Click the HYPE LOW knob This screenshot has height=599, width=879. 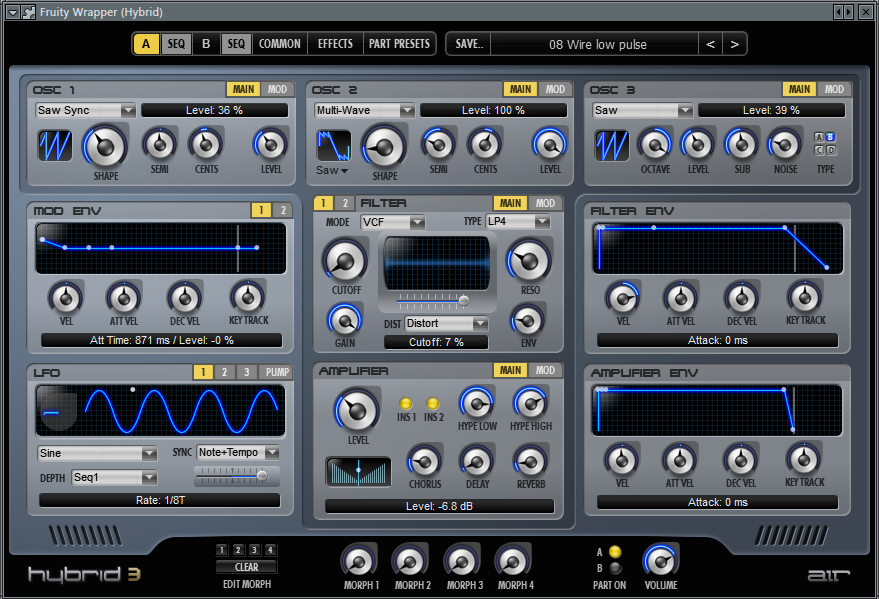coord(477,403)
